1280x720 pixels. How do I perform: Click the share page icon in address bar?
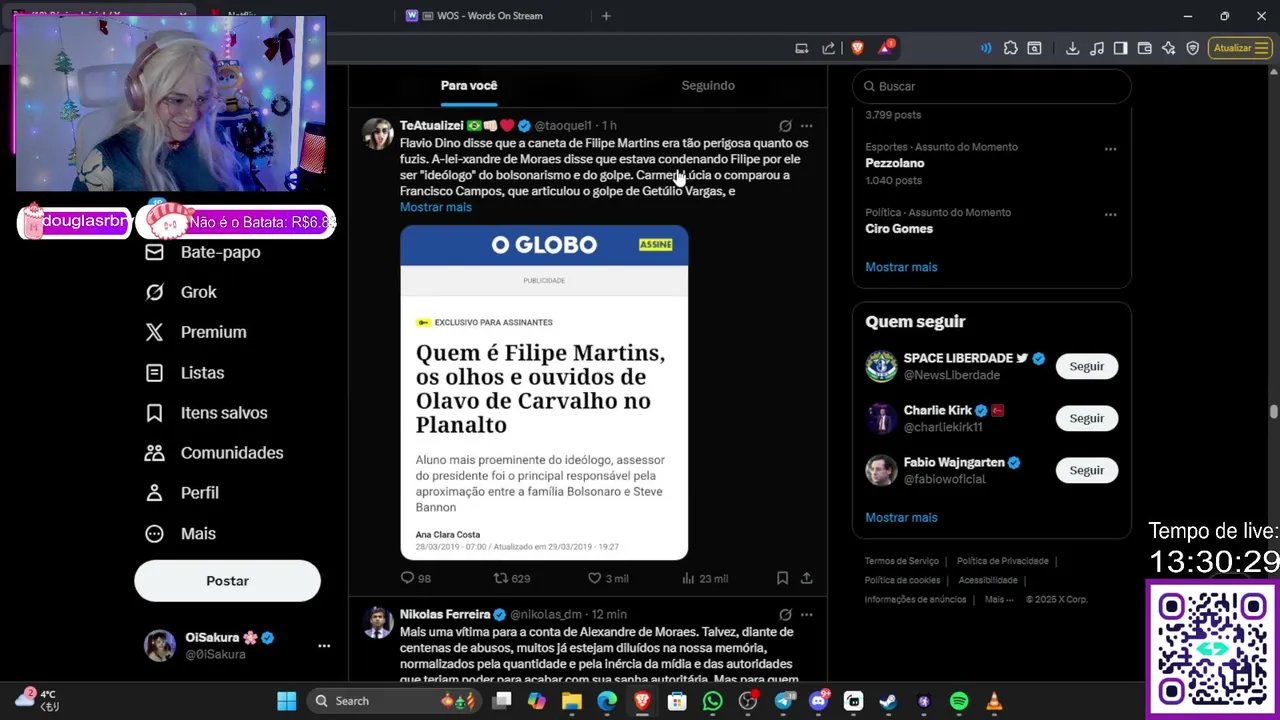pos(828,48)
